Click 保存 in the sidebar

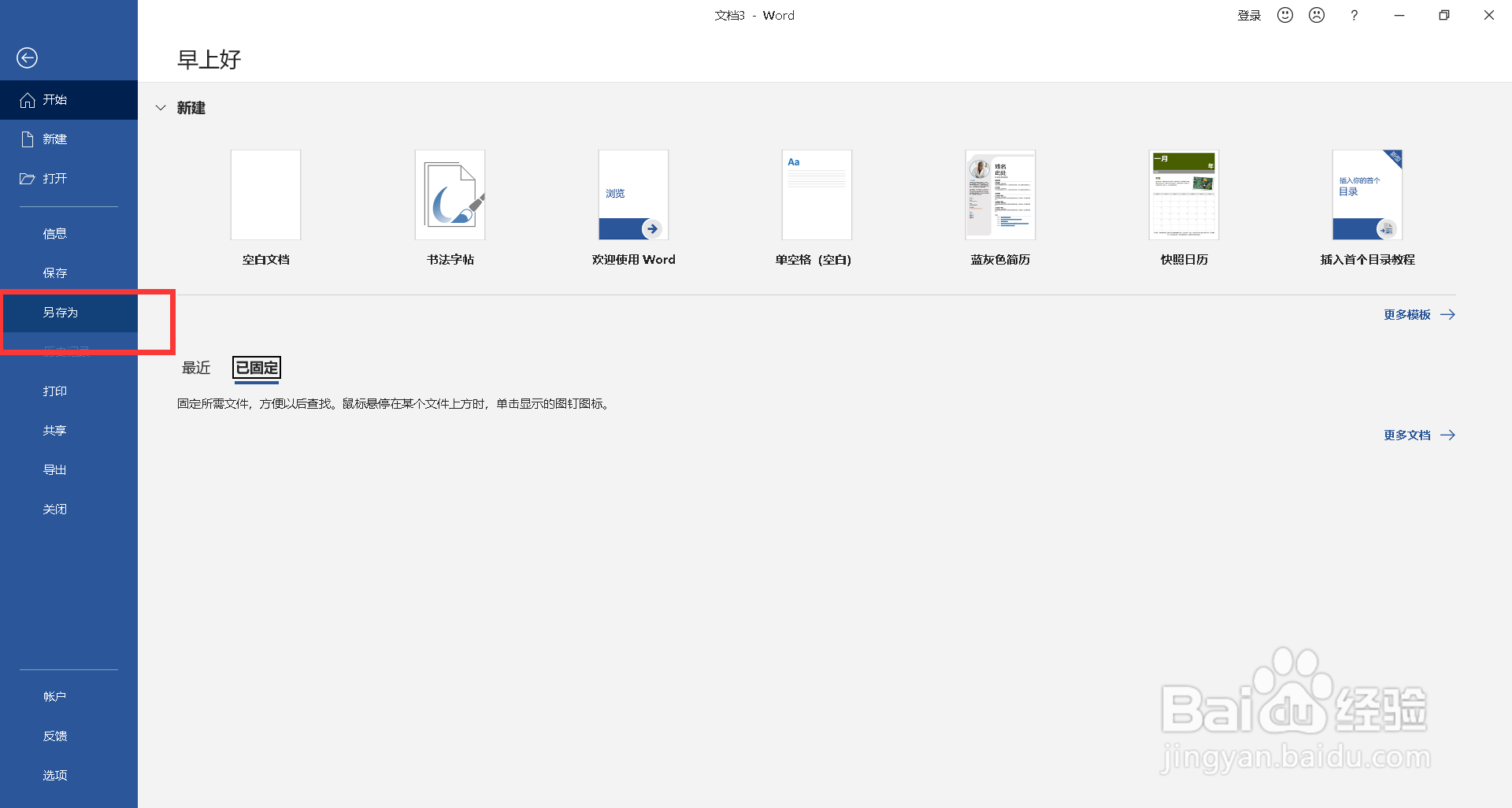click(69, 273)
